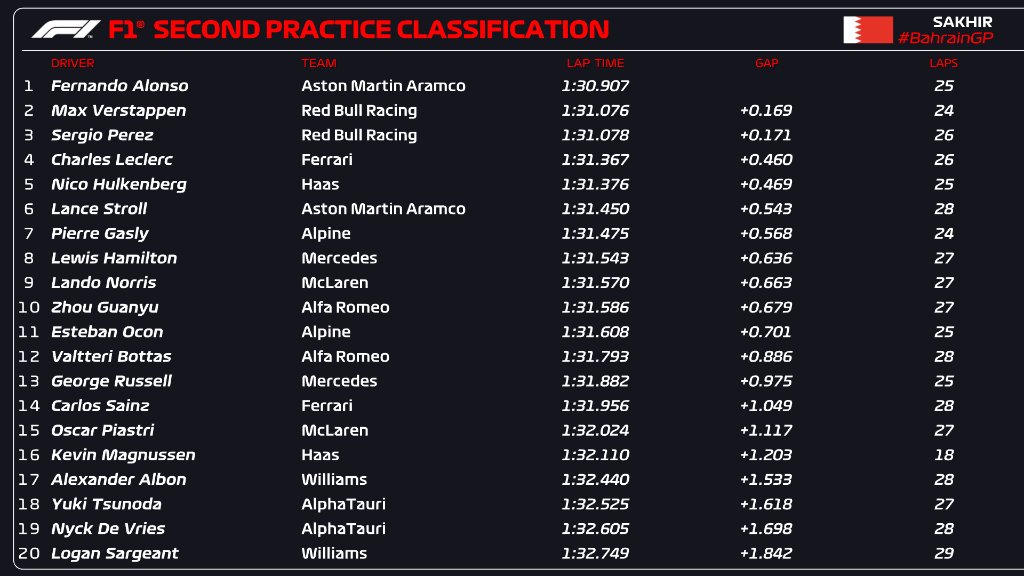The height and width of the screenshot is (576, 1024).
Task: Click the DRIVER column header
Action: pos(72,63)
